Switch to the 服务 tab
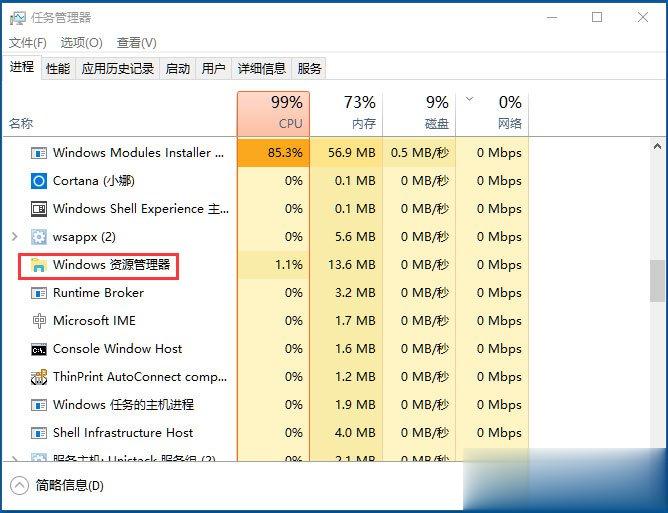 pyautogui.click(x=309, y=68)
